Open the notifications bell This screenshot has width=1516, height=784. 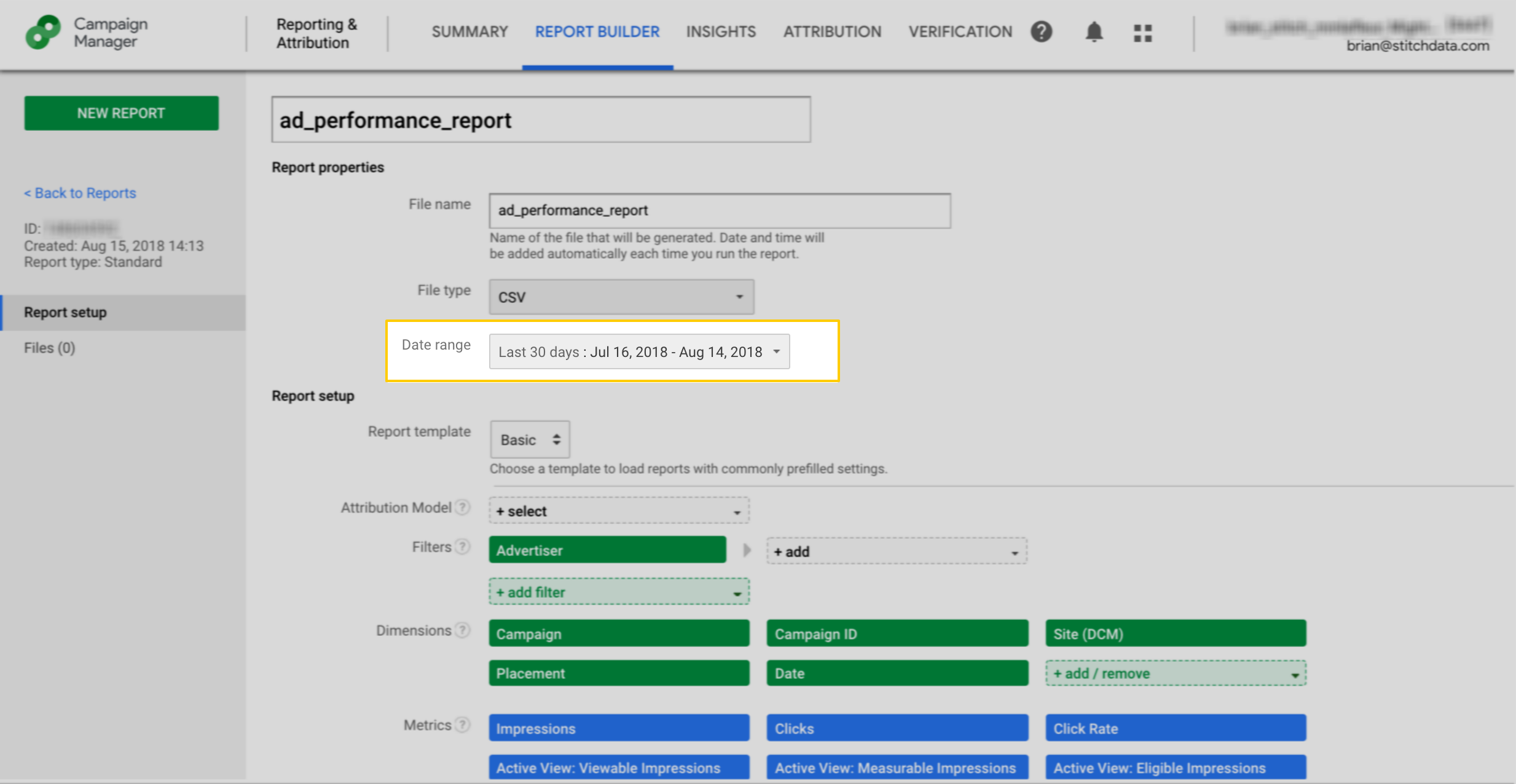(1093, 32)
